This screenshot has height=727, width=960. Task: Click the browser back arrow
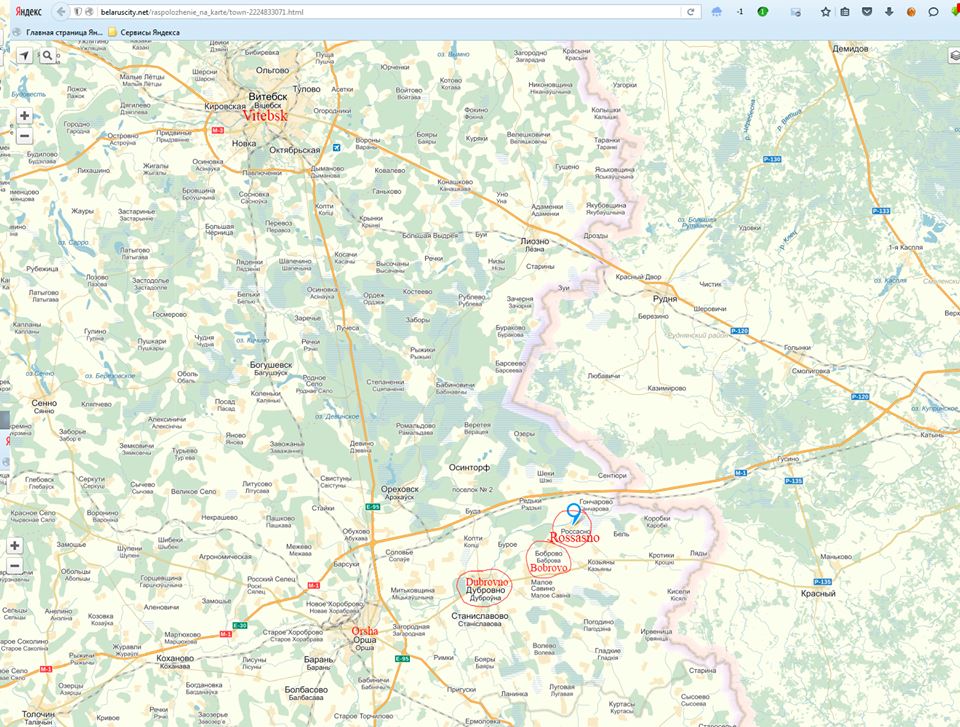(62, 12)
